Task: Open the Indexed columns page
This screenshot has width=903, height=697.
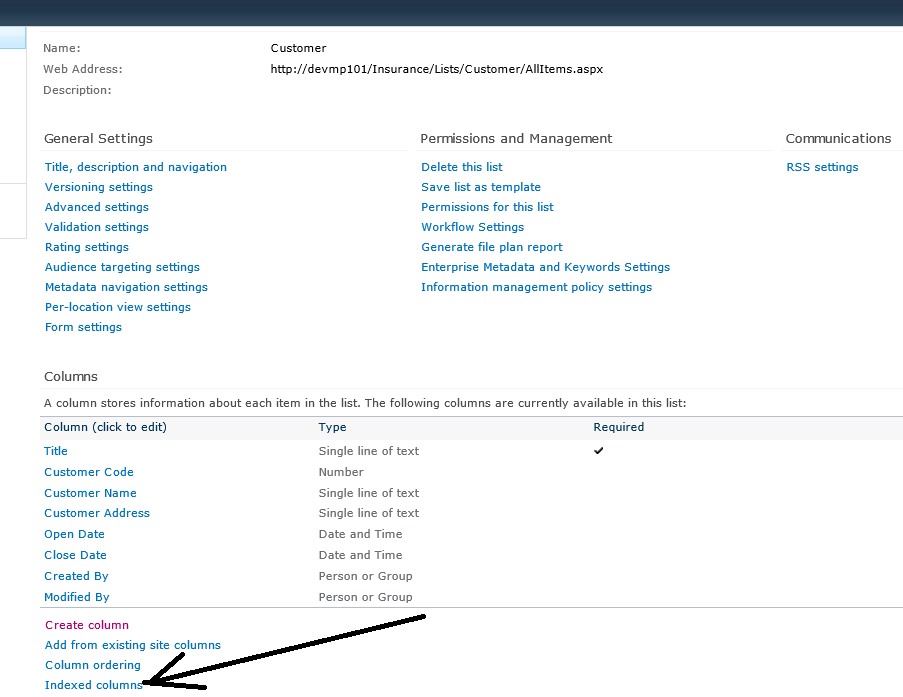Action: [x=92, y=685]
